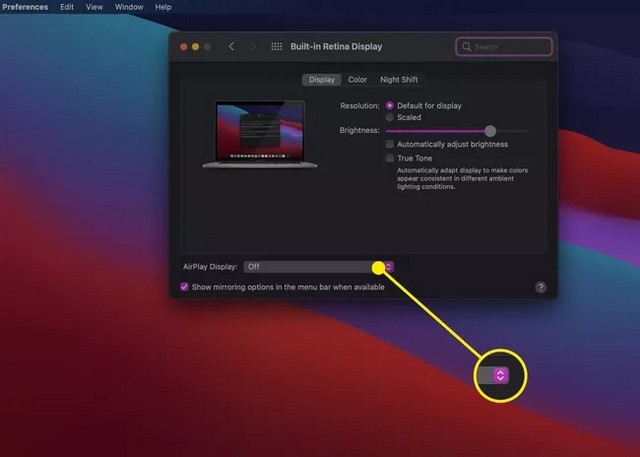Switch to the Color tab
640x457 pixels.
[358, 80]
